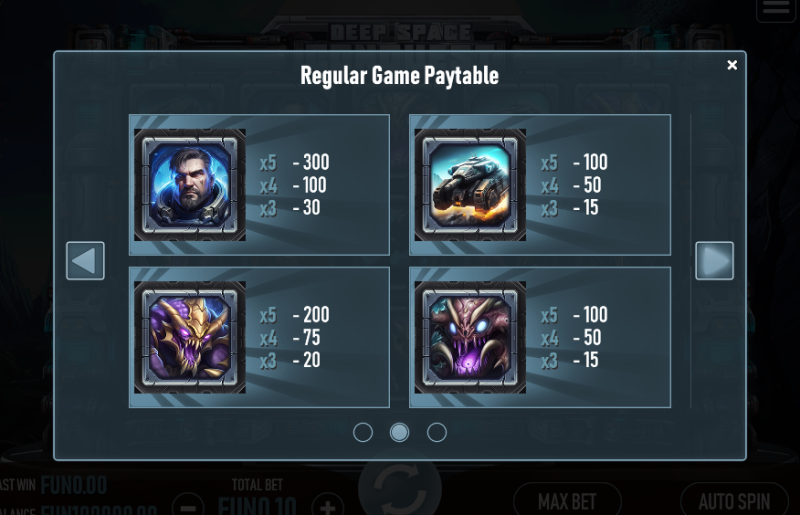Select the purple gold alien symbol

pos(190,337)
